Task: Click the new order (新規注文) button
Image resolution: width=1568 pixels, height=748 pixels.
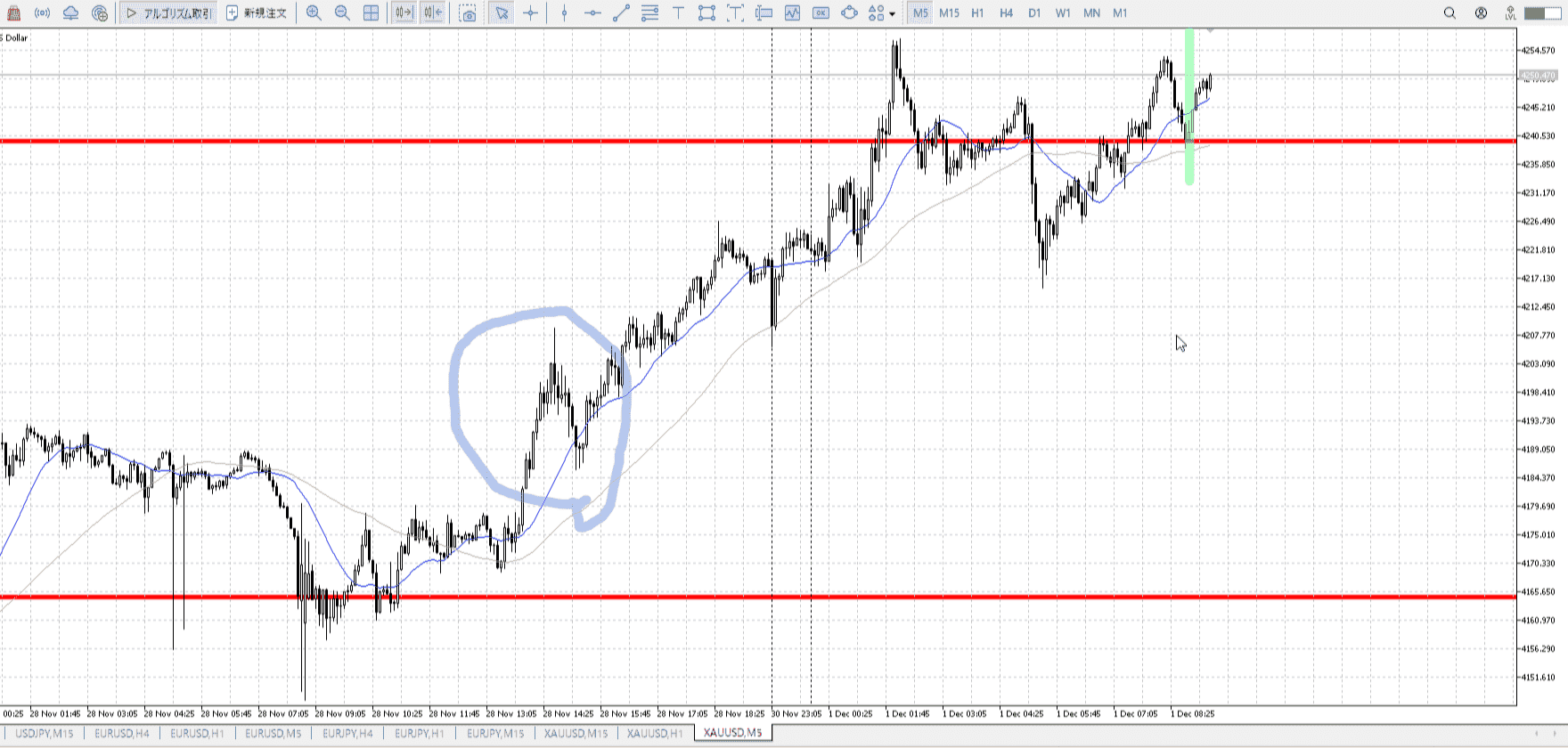Action: [x=257, y=13]
